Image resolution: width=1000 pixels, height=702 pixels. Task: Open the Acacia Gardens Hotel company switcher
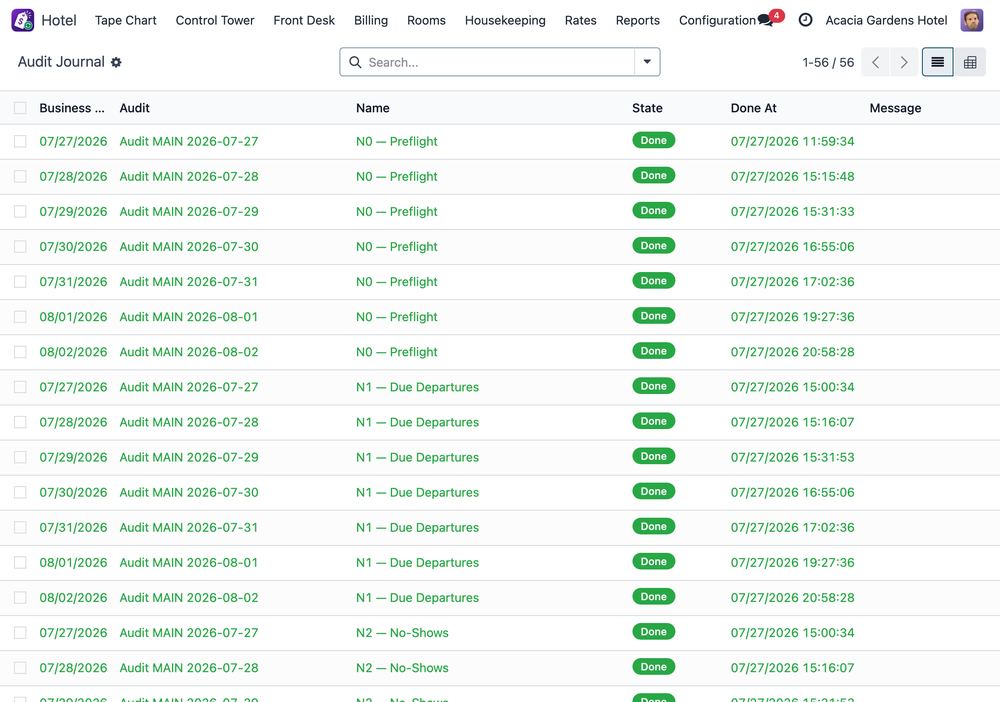pos(886,20)
